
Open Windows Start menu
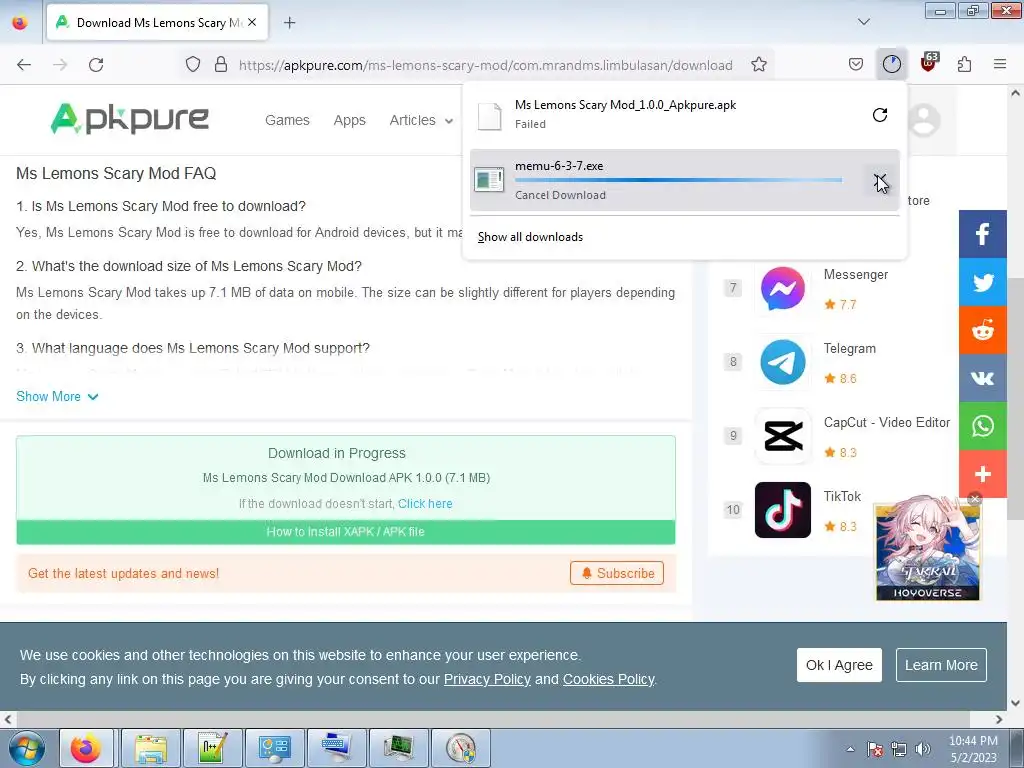click(26, 748)
